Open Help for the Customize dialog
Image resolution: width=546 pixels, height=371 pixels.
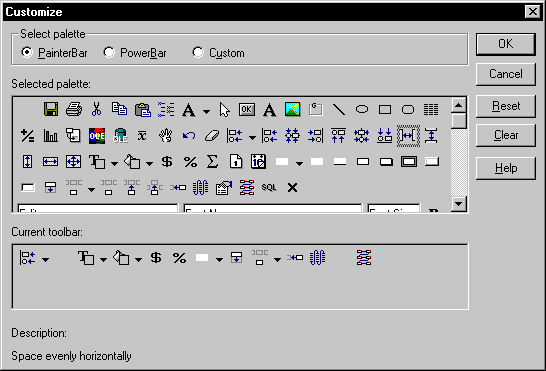(x=506, y=168)
